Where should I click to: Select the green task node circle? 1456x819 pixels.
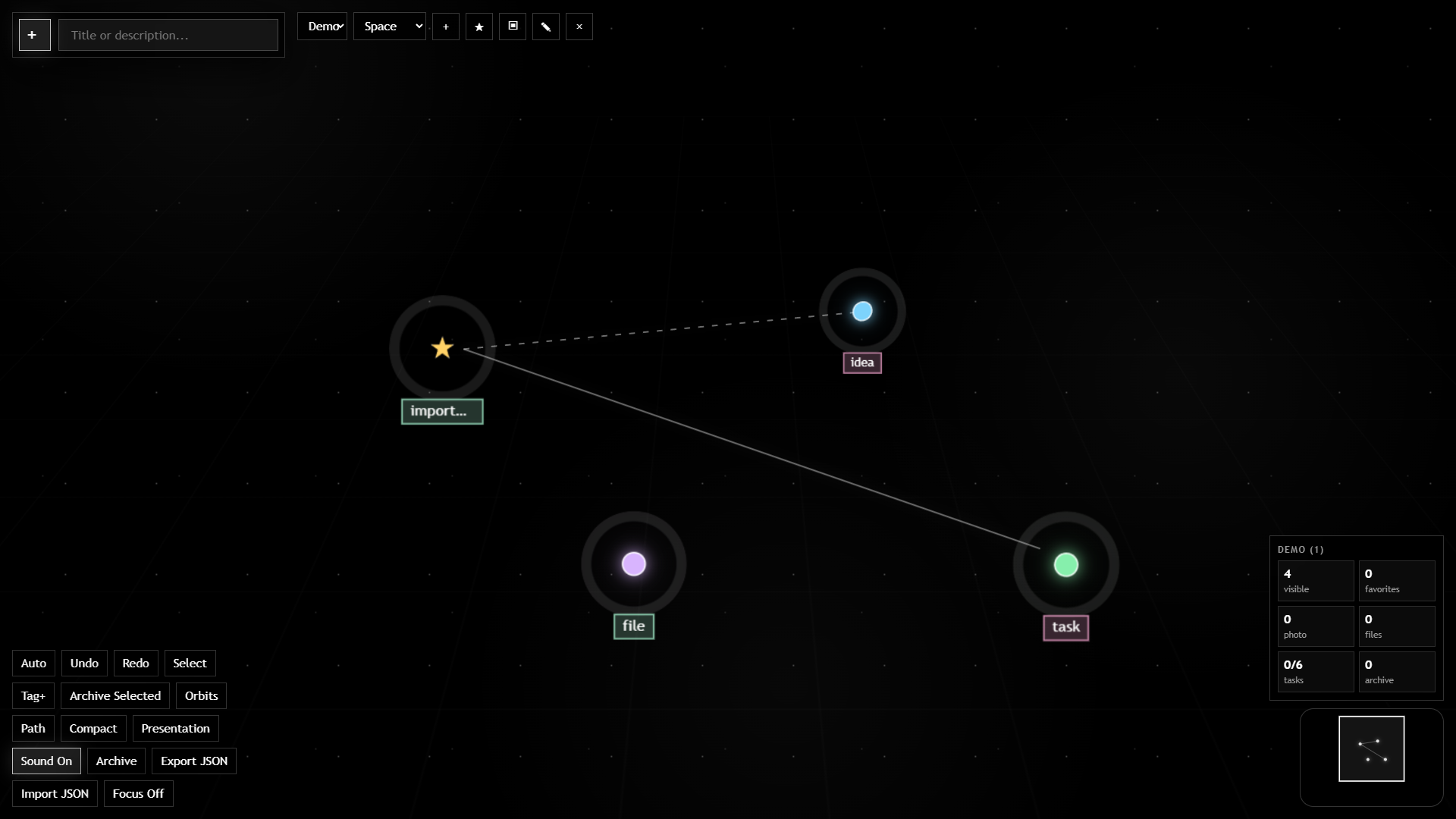pyautogui.click(x=1066, y=565)
